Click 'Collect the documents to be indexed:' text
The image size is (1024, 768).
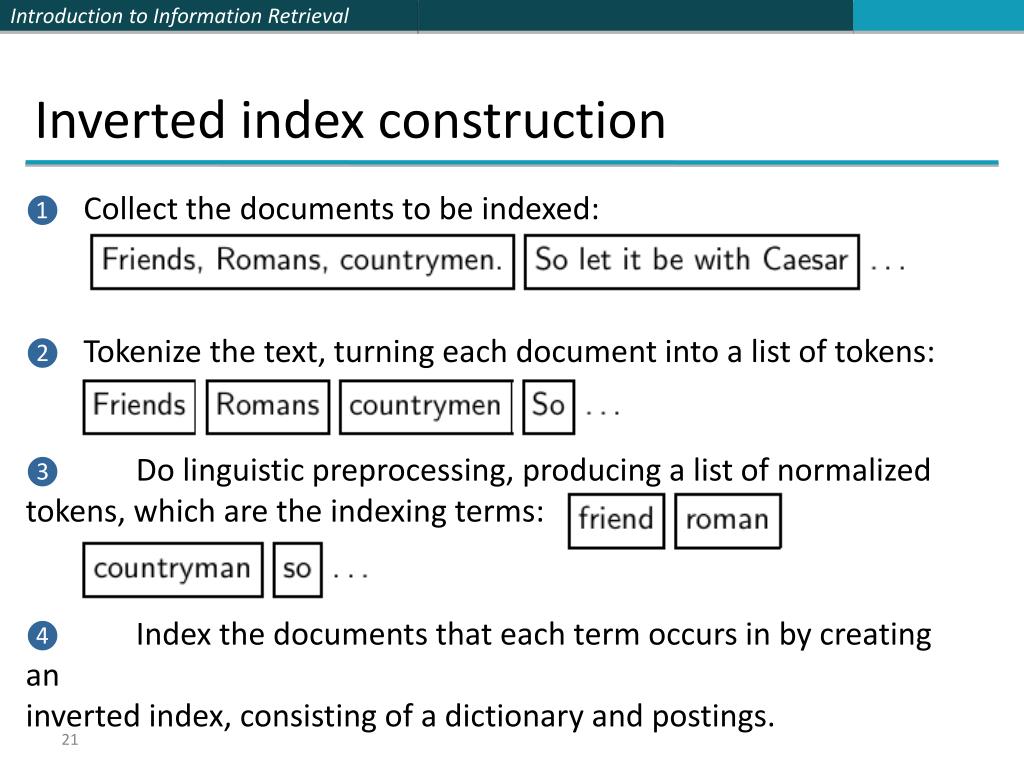342,209
